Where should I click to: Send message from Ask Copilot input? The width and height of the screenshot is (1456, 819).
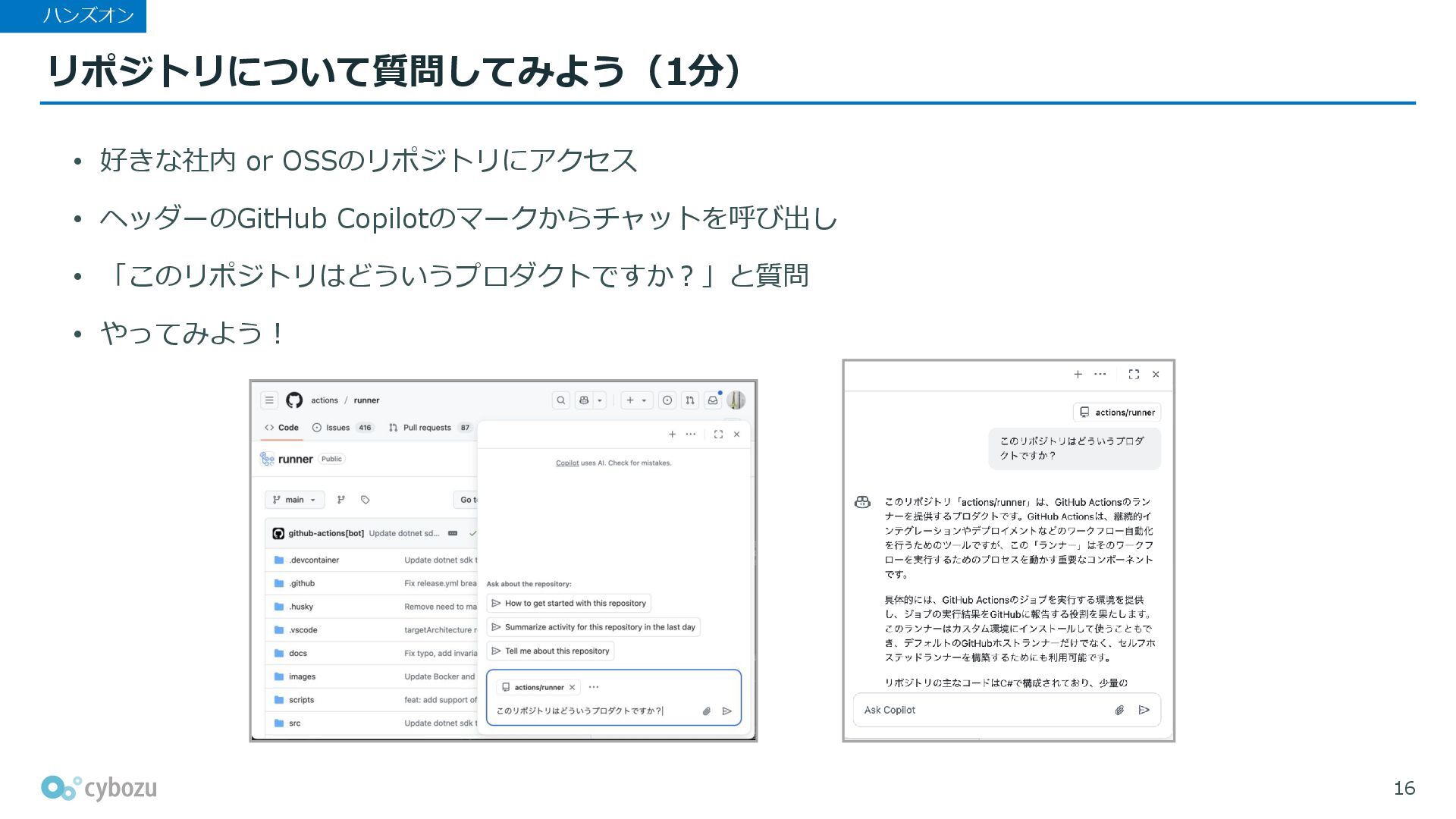click(1144, 711)
